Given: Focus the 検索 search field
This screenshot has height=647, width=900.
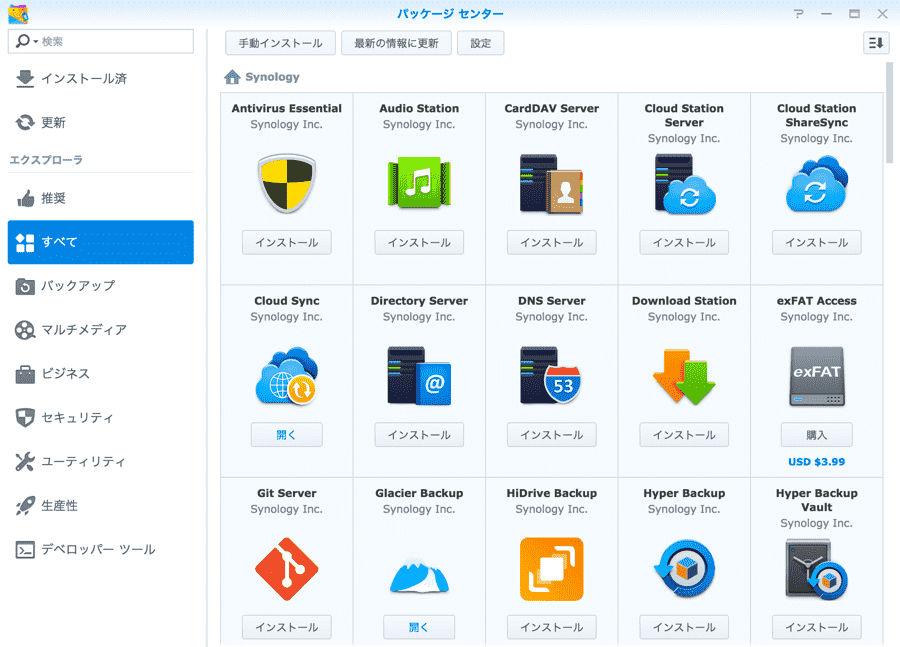Looking at the screenshot, I should pyautogui.click(x=101, y=41).
